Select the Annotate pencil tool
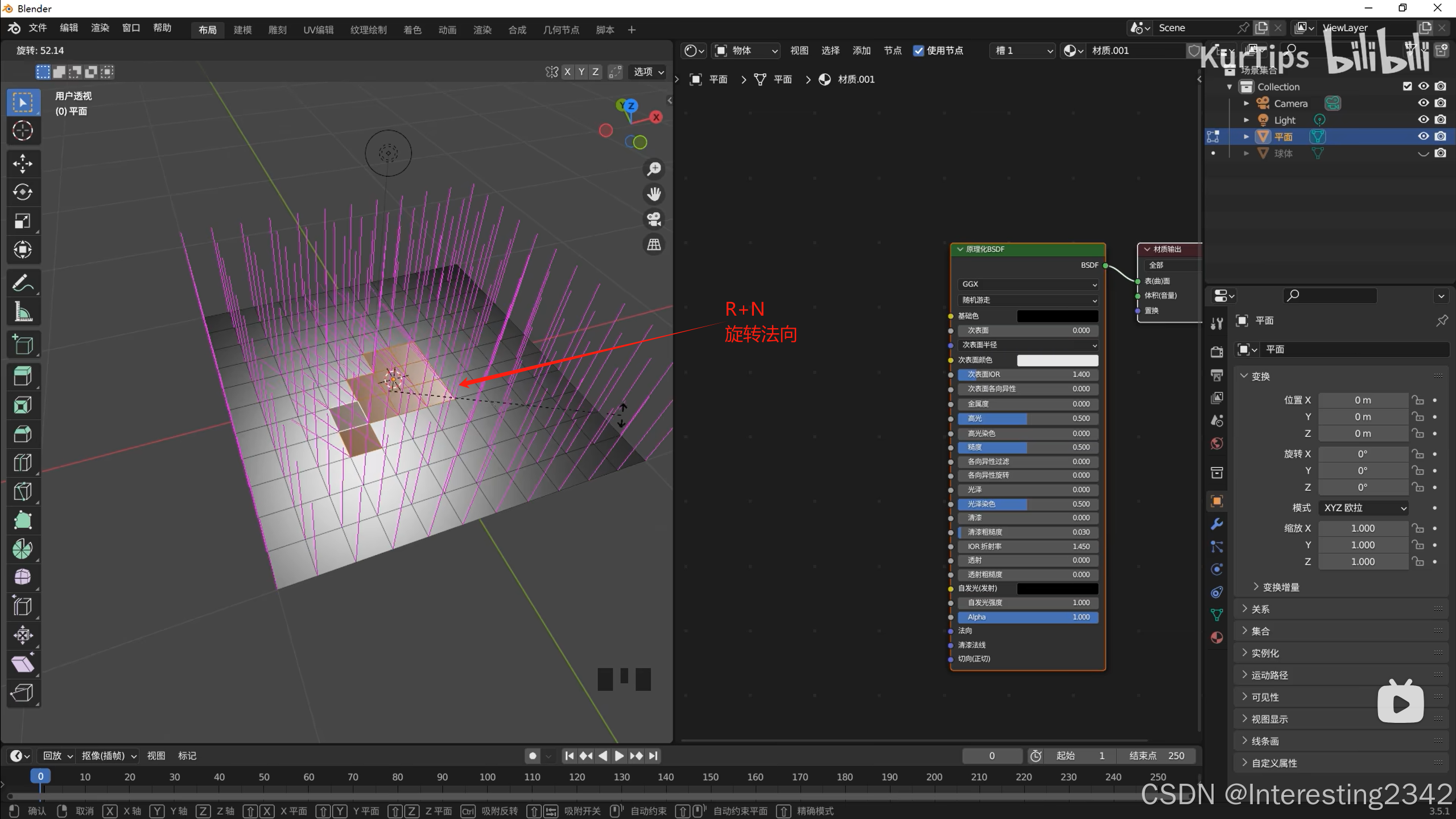 tap(23, 283)
